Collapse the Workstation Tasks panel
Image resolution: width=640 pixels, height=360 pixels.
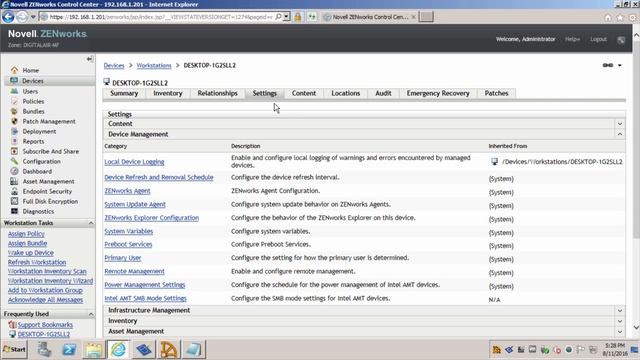[x=91, y=223]
